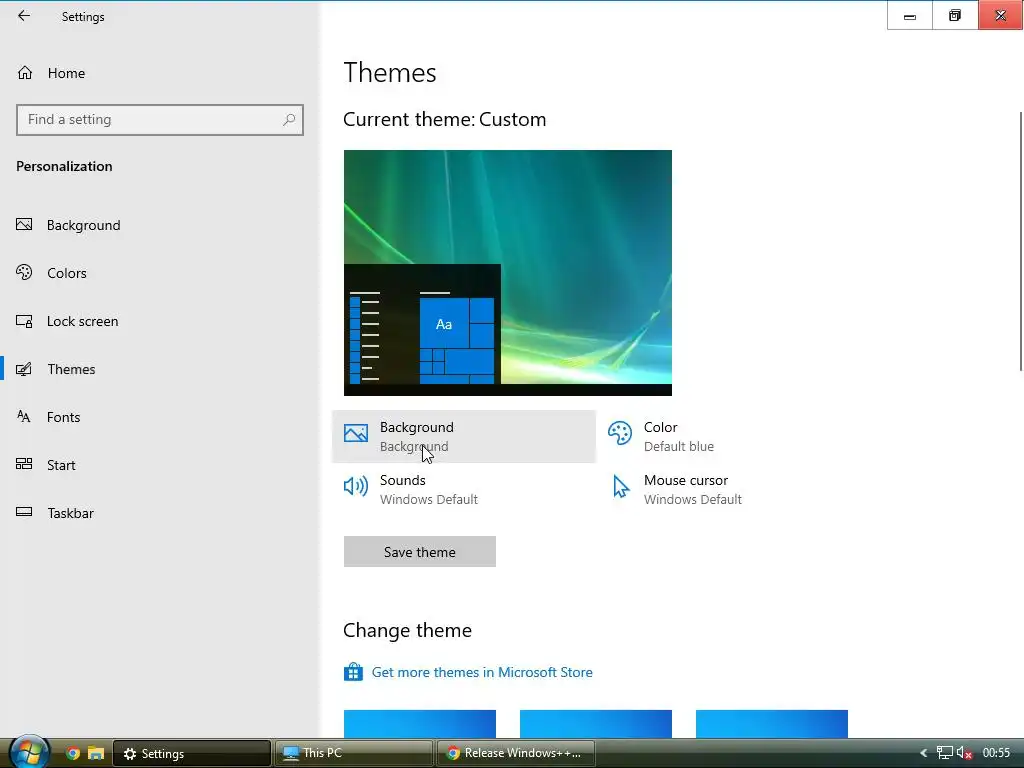Click the Microsoft Store bag icon
The image size is (1024, 768).
pyautogui.click(x=353, y=671)
